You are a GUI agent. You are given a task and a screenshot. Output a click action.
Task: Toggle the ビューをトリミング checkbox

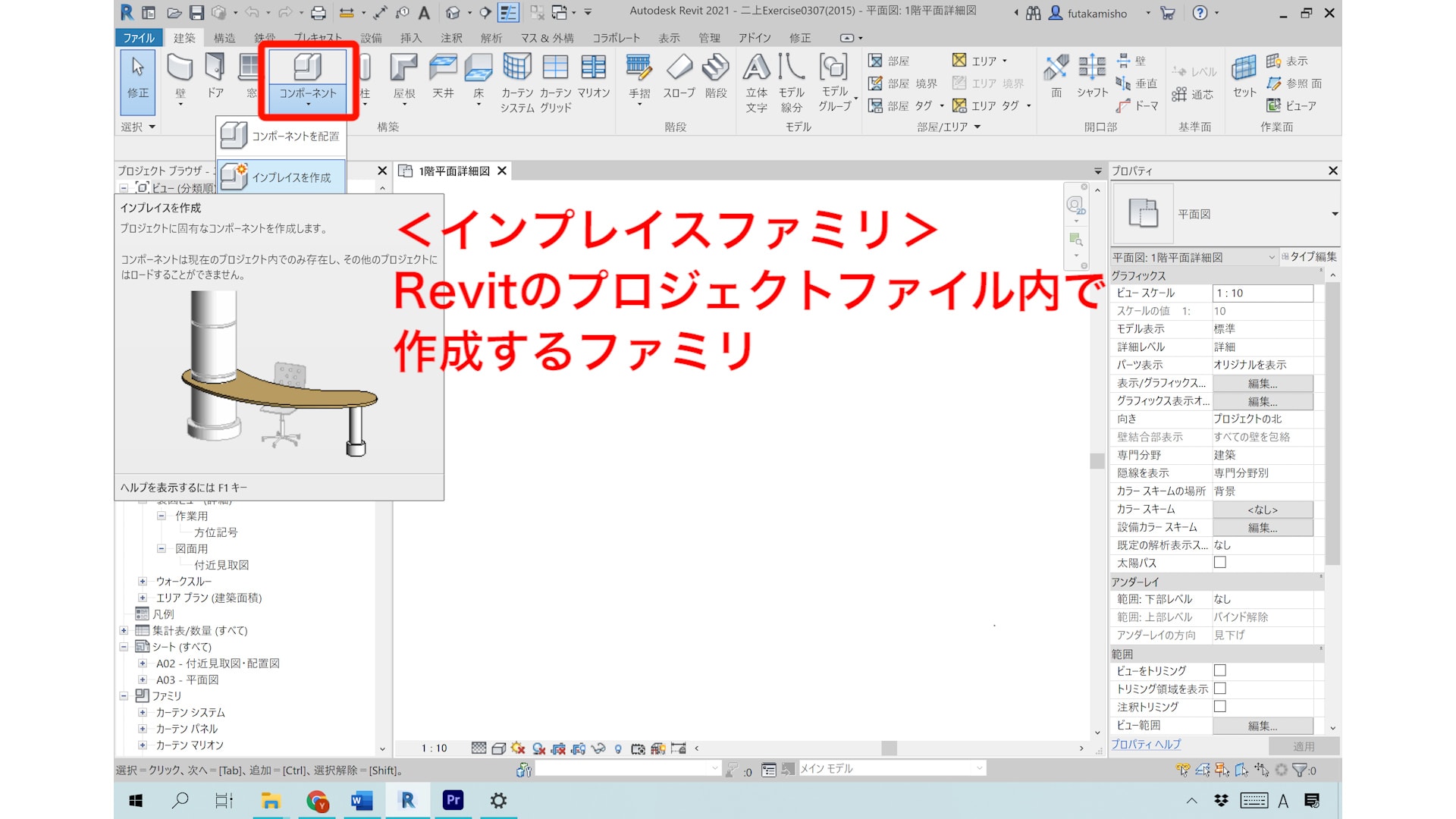[x=1219, y=670]
